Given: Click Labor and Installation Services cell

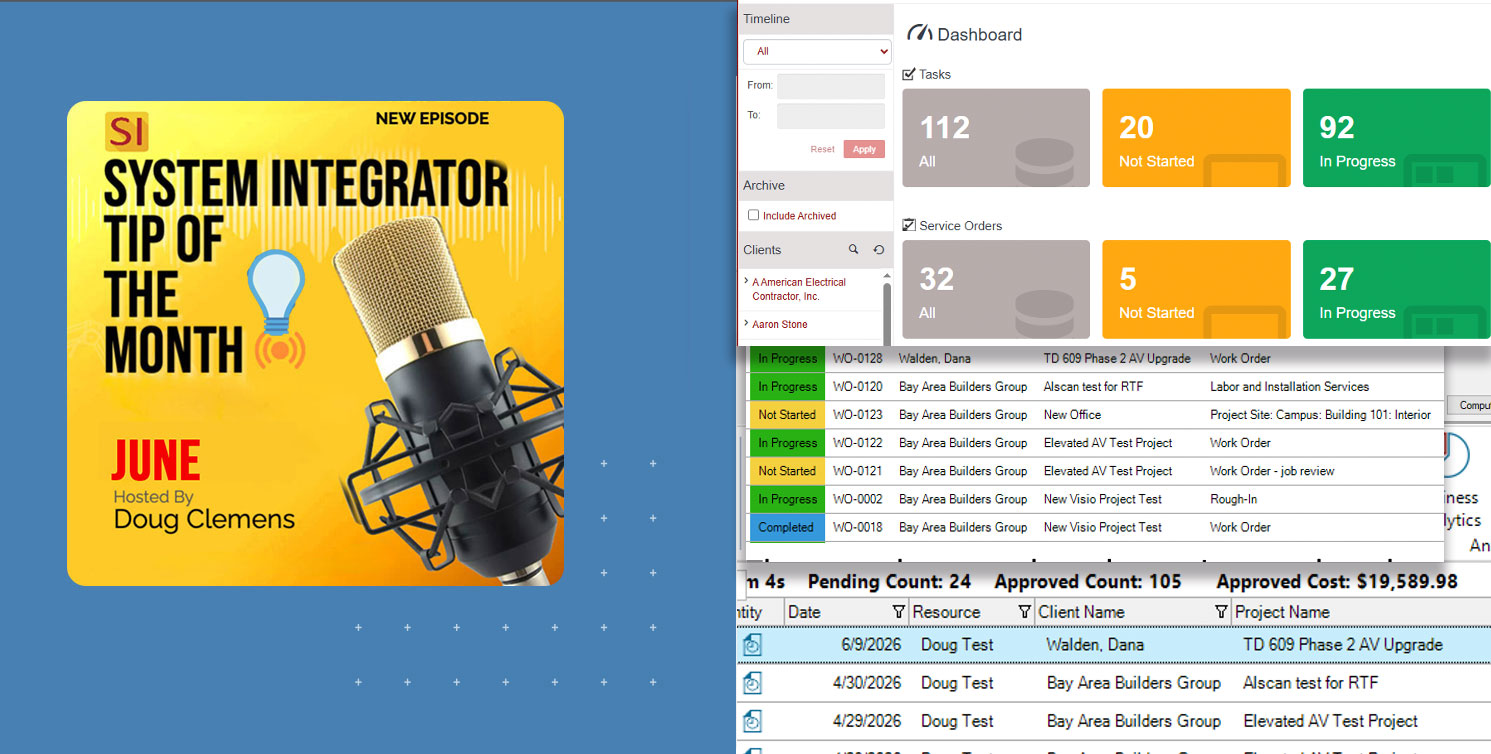Looking at the screenshot, I should pos(1289,386).
